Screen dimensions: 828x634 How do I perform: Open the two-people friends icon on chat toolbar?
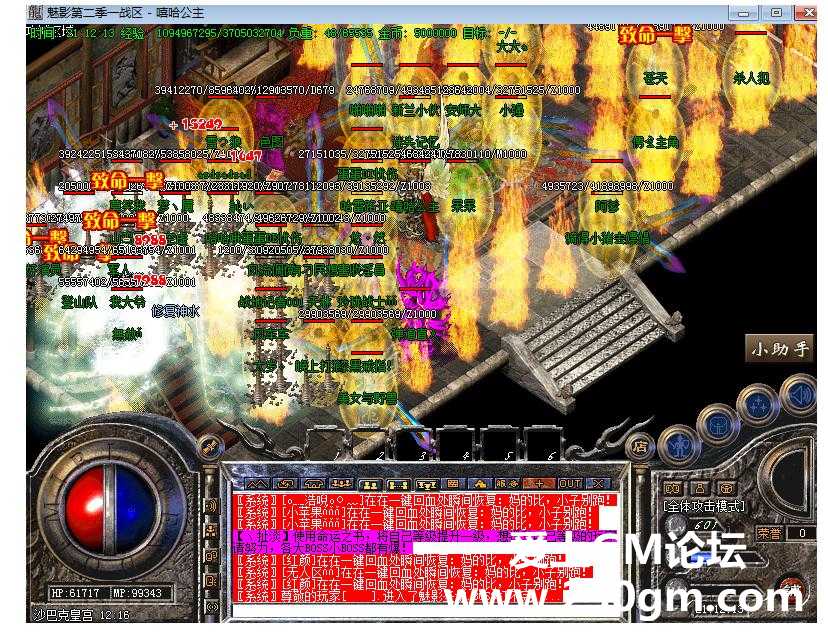(370, 484)
